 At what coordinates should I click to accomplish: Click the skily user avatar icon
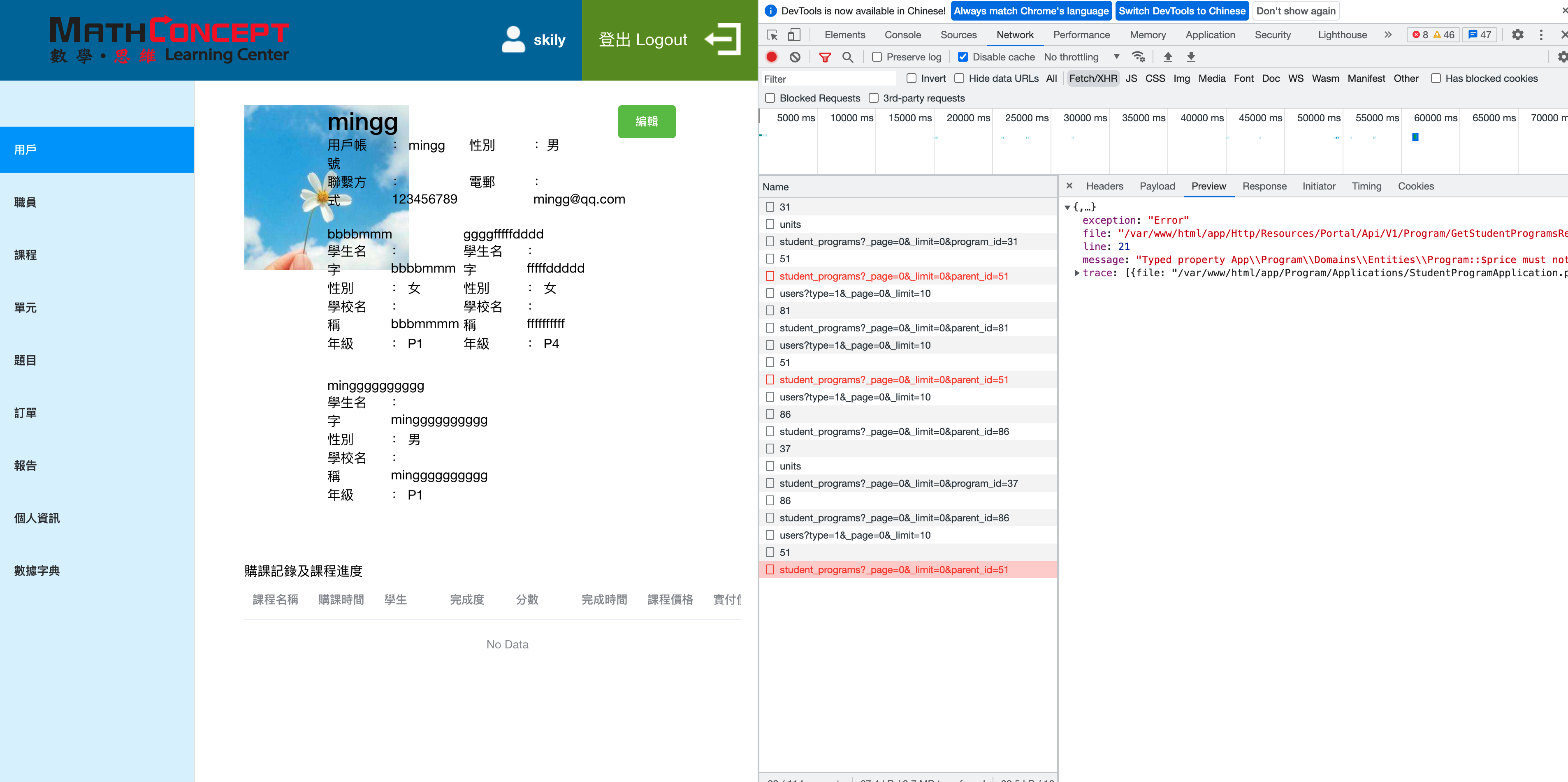pos(513,39)
